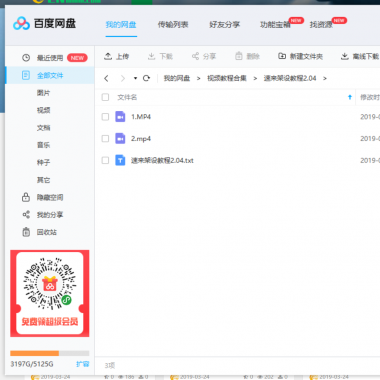This screenshot has width=380, height=380.
Task: Open 我的分享 in the sidebar
Action: coord(50,215)
